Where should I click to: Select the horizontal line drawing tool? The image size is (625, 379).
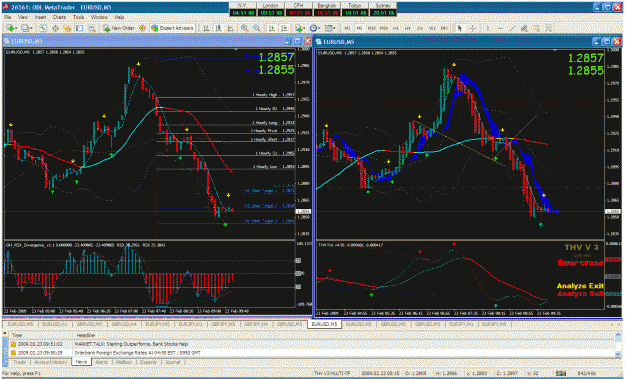pos(500,28)
